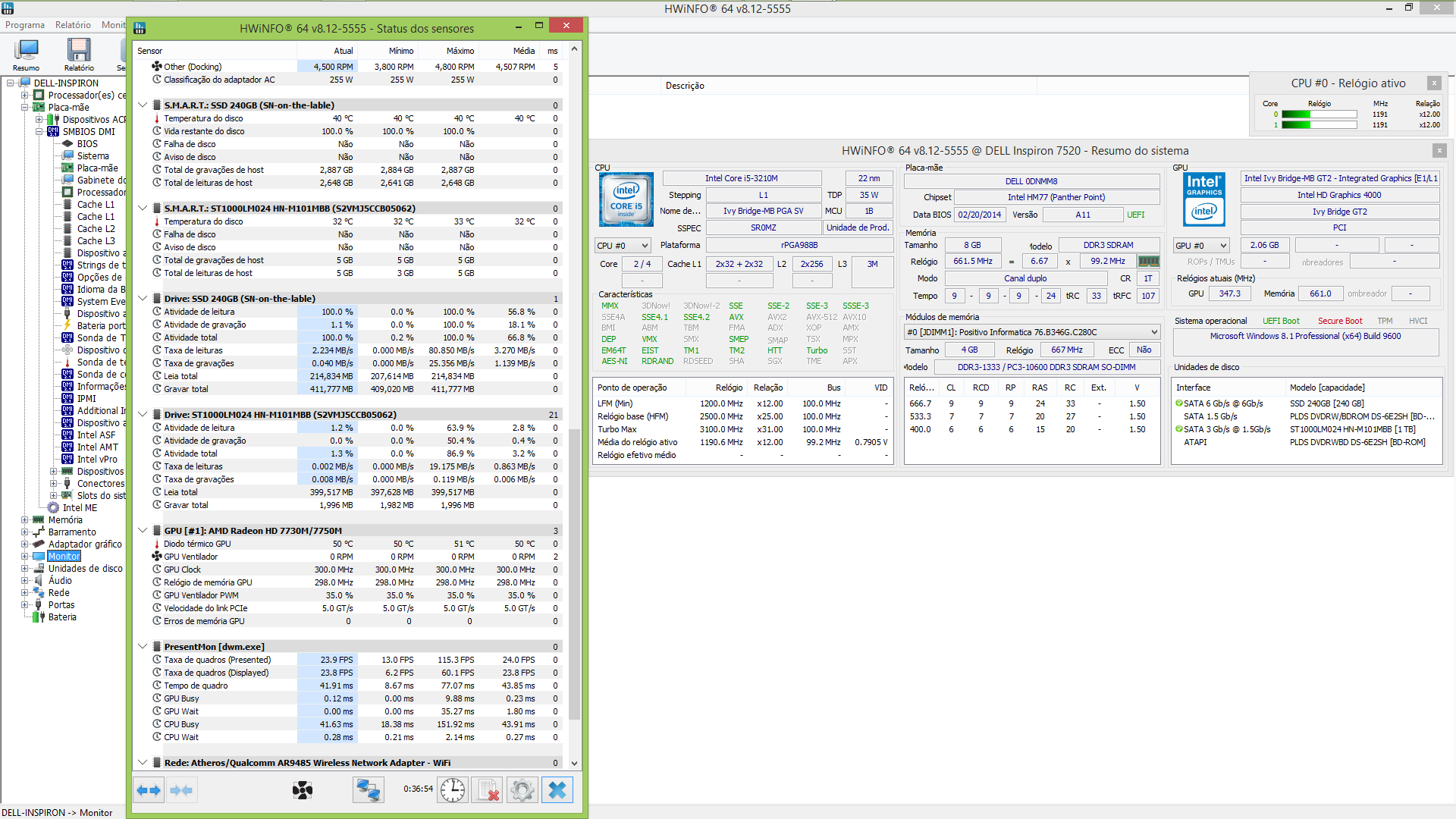Expand the Memória tree node
Screen dimensions: 1456x819
[x=25, y=519]
